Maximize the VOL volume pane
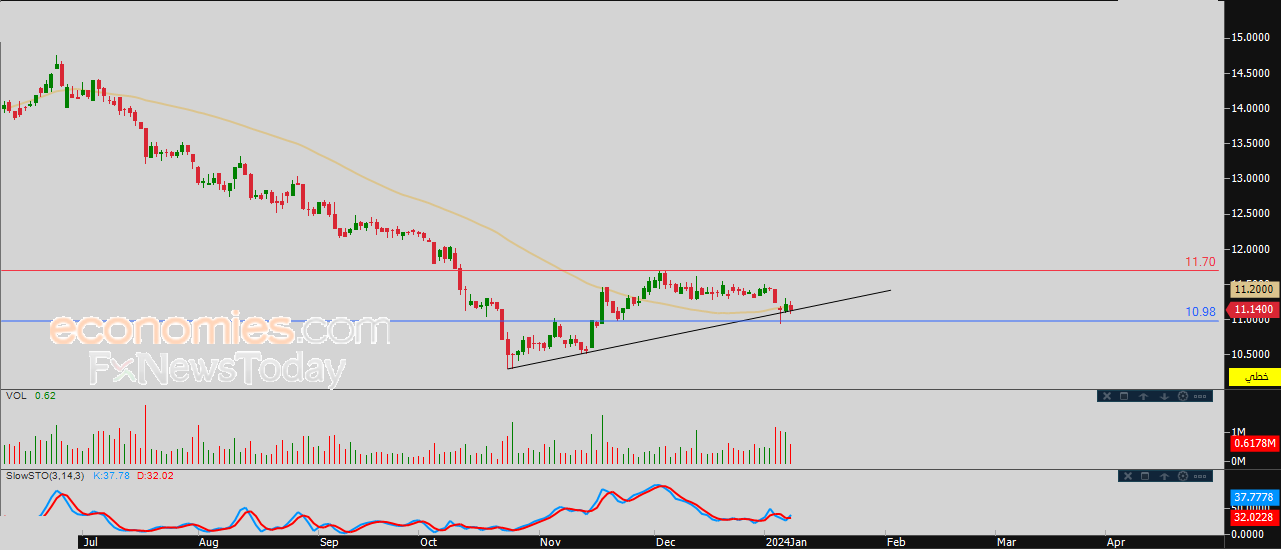The height and width of the screenshot is (550, 1281). tap(1124, 396)
